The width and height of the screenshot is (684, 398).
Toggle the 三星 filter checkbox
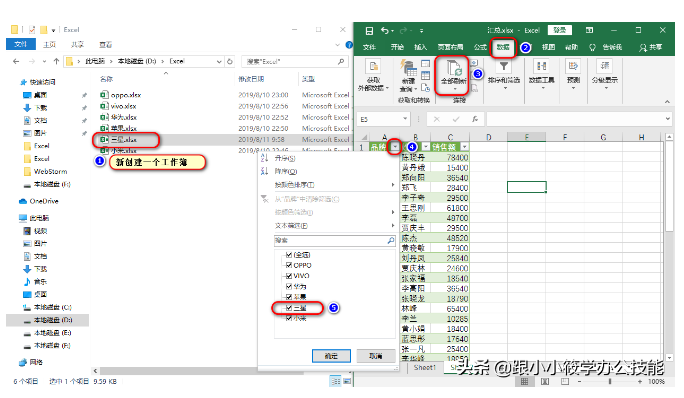pyautogui.click(x=289, y=308)
